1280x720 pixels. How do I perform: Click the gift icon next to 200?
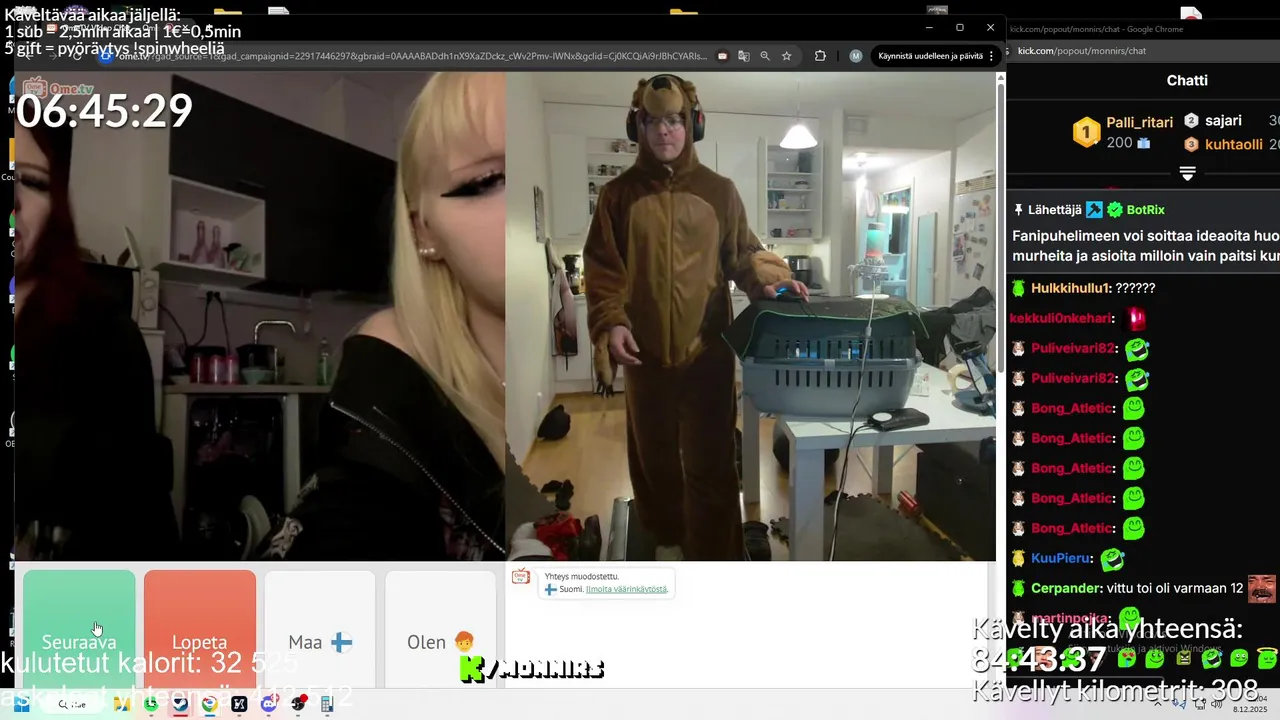click(1144, 143)
